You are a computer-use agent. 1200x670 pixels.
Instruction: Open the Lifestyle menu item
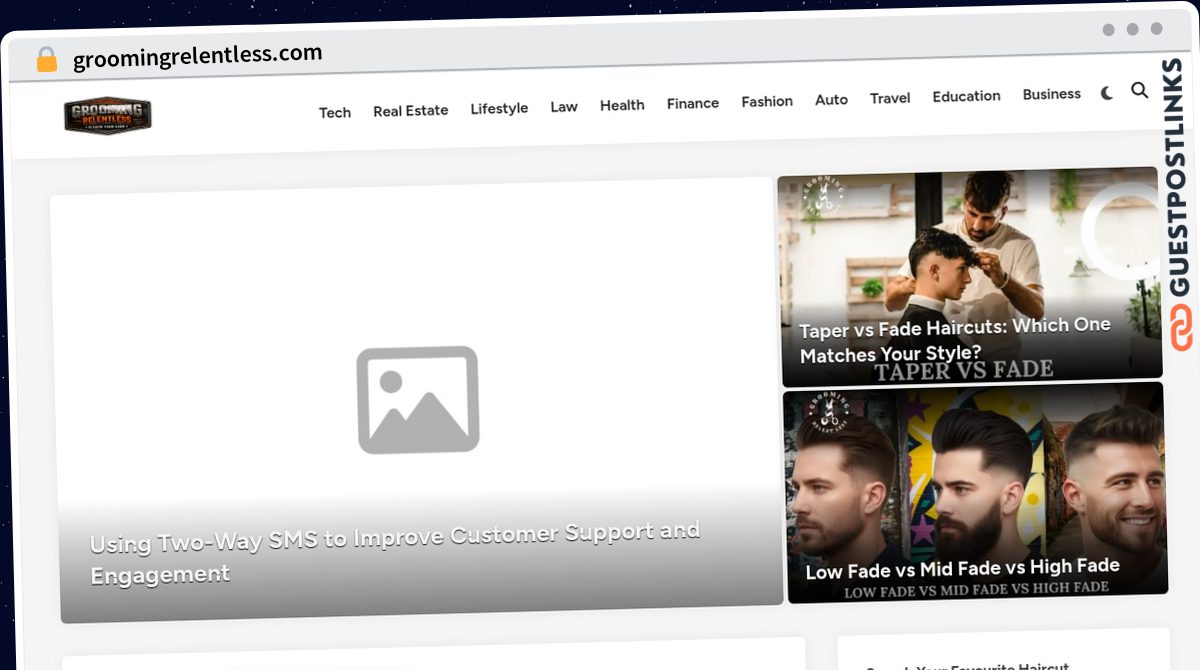point(499,108)
